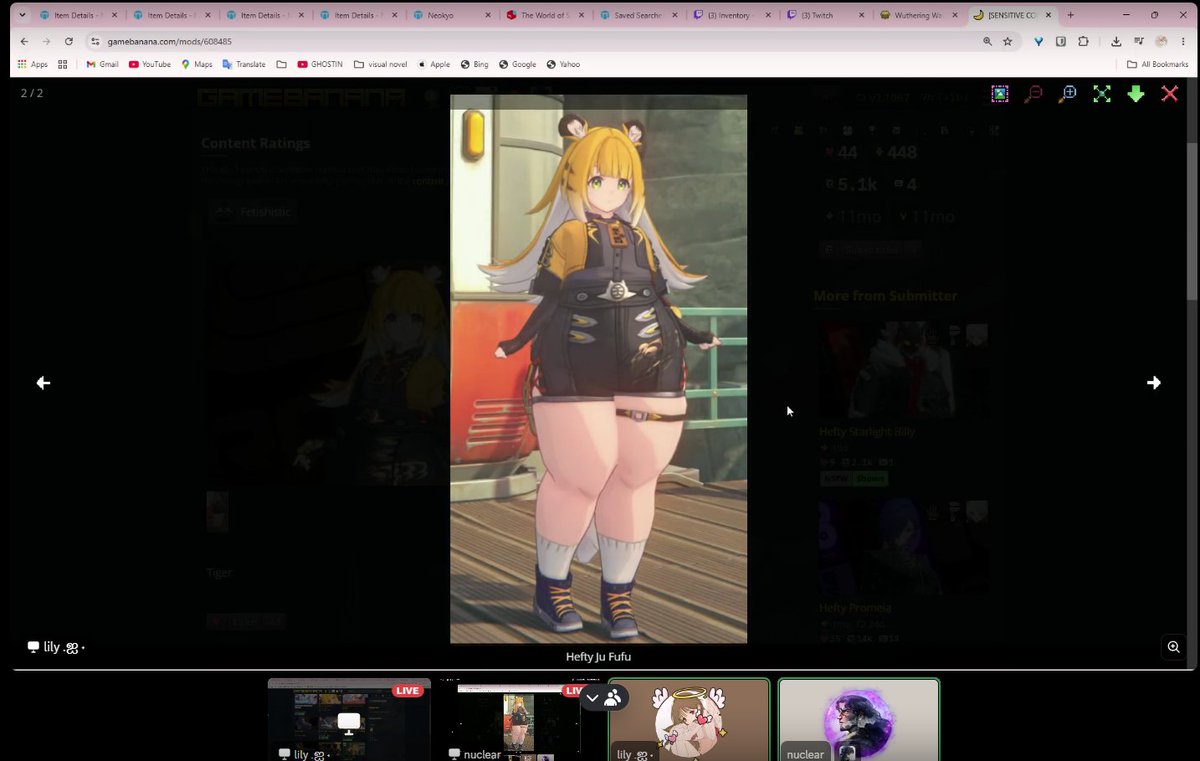Open the Translate bookmark
1200x761 pixels.
pos(244,64)
